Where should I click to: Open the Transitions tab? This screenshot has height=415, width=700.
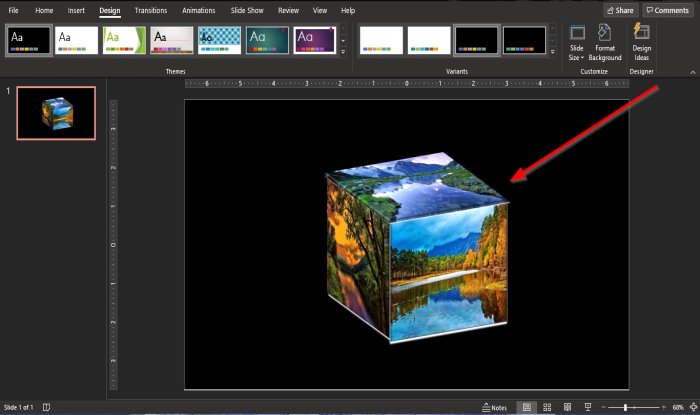coord(151,10)
